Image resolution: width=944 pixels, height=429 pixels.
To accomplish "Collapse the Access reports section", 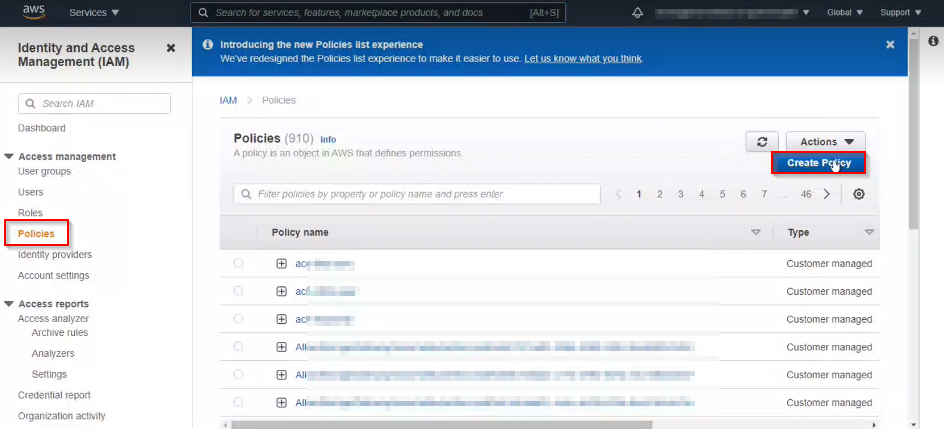I will point(8,304).
